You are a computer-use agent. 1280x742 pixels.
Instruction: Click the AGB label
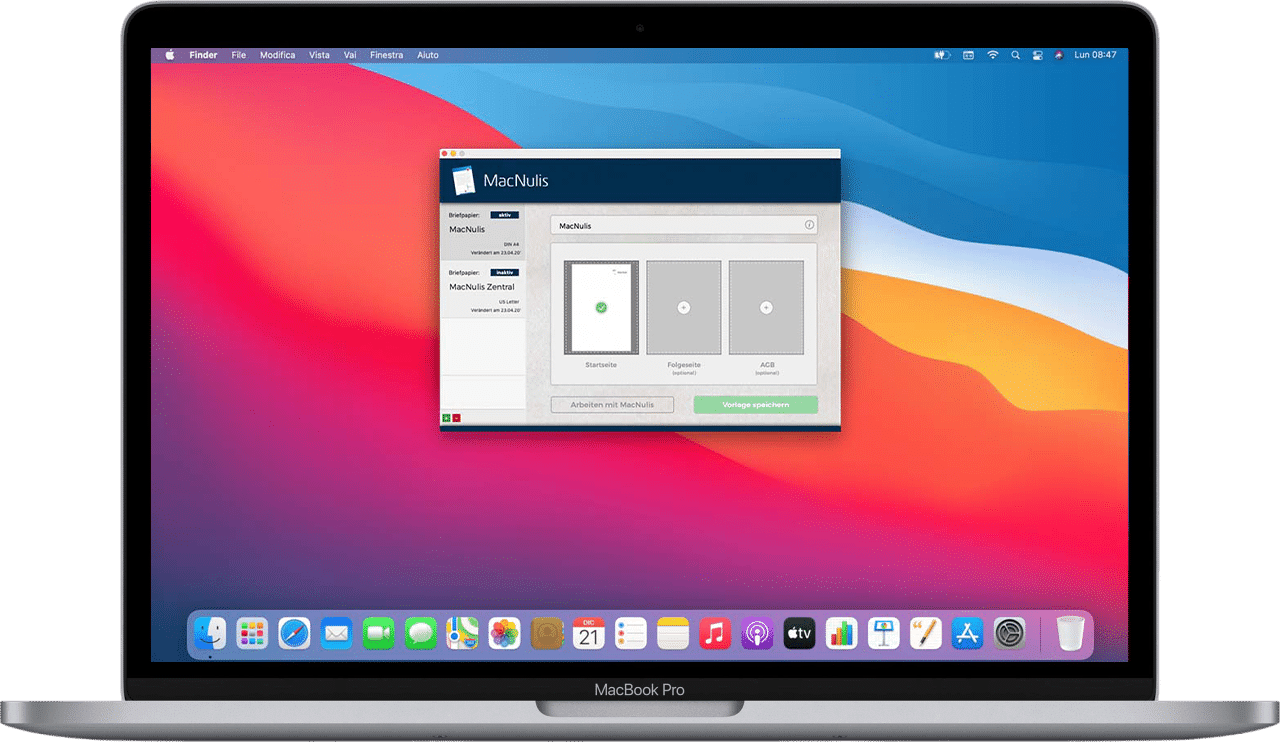(766, 365)
